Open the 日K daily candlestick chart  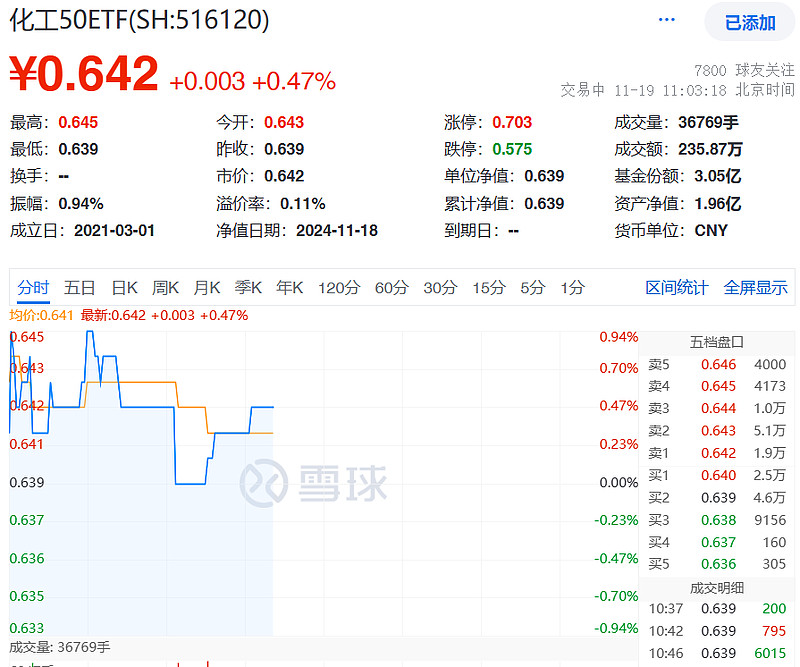click(x=123, y=287)
